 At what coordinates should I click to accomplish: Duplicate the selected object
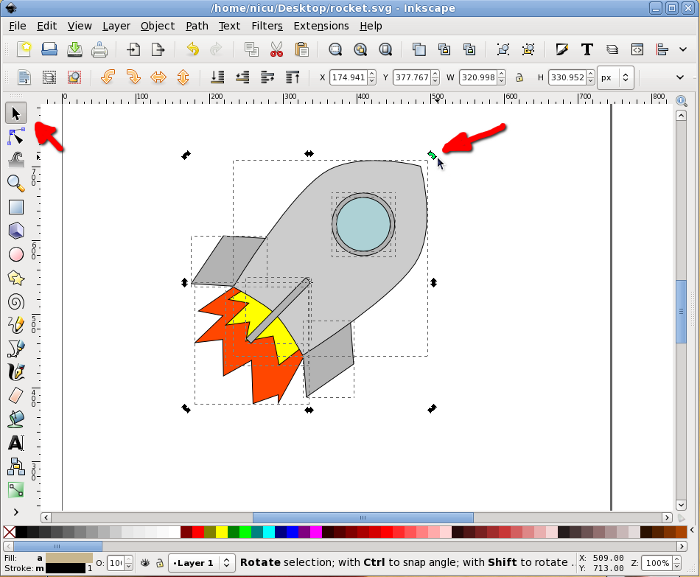[x=419, y=49]
